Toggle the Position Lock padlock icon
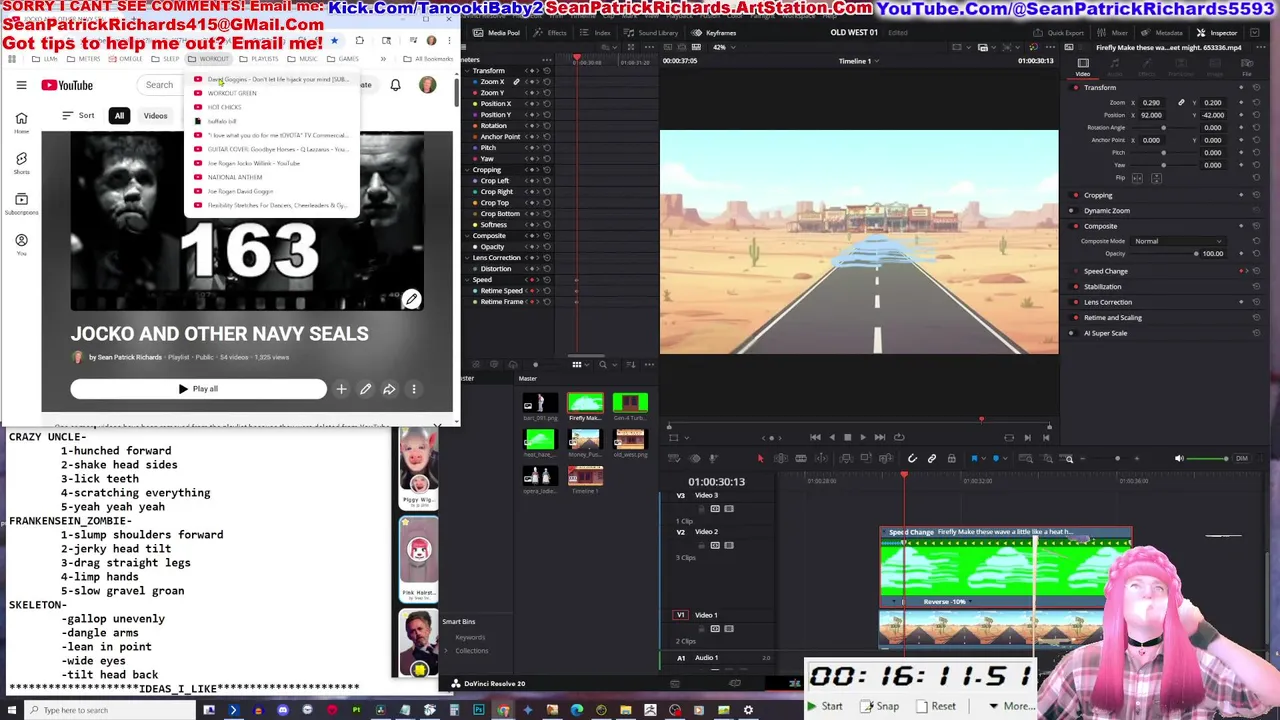Viewport: 1280px width, 720px height. 951,459
